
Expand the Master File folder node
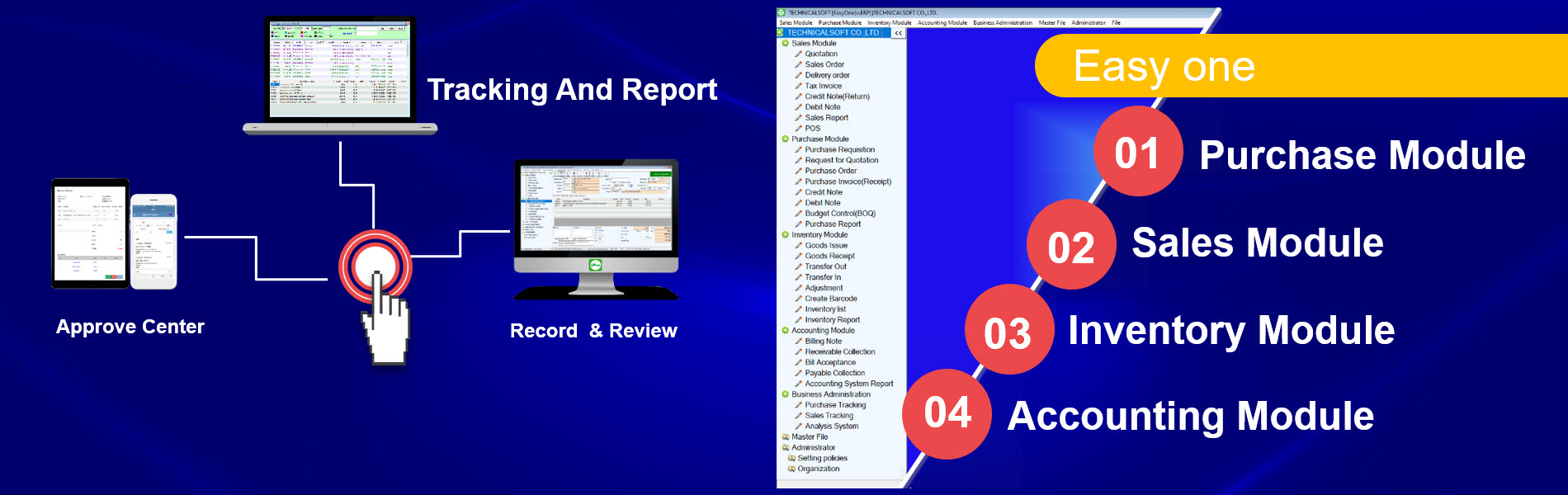tap(785, 437)
